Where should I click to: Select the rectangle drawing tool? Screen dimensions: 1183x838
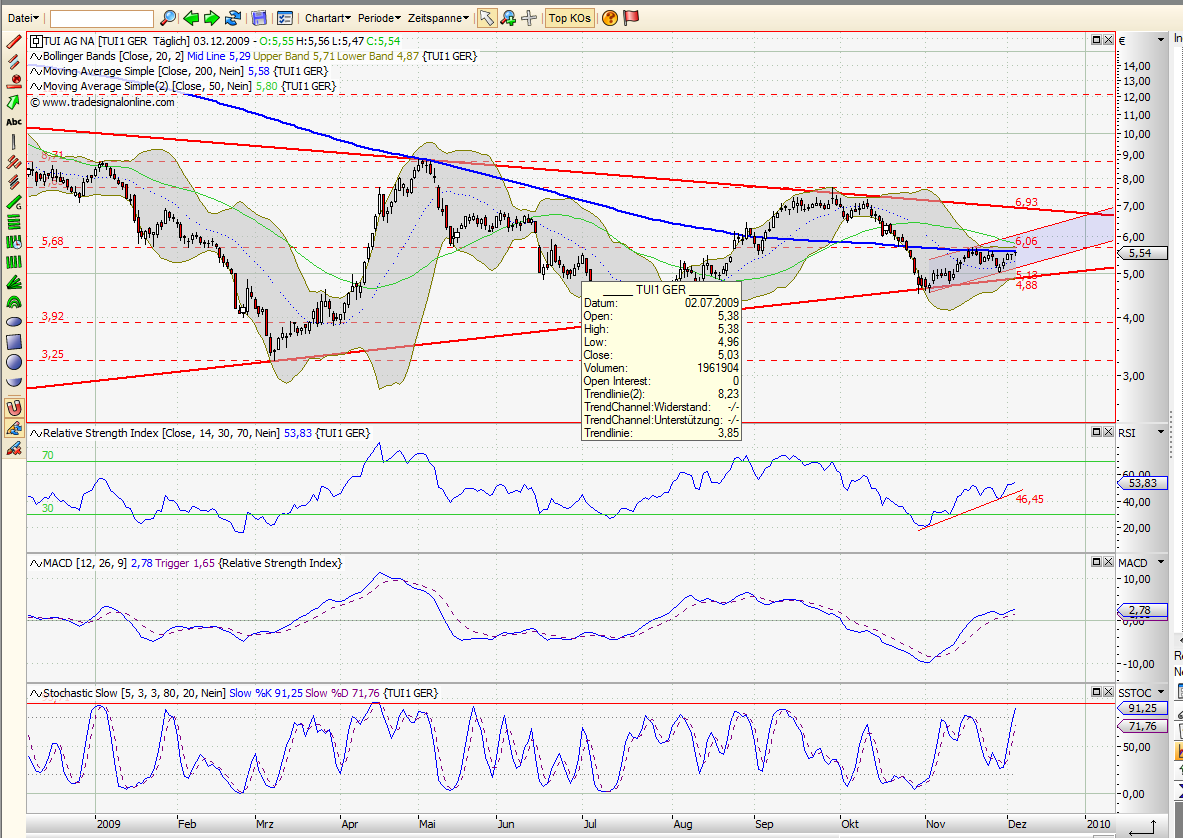pos(14,342)
